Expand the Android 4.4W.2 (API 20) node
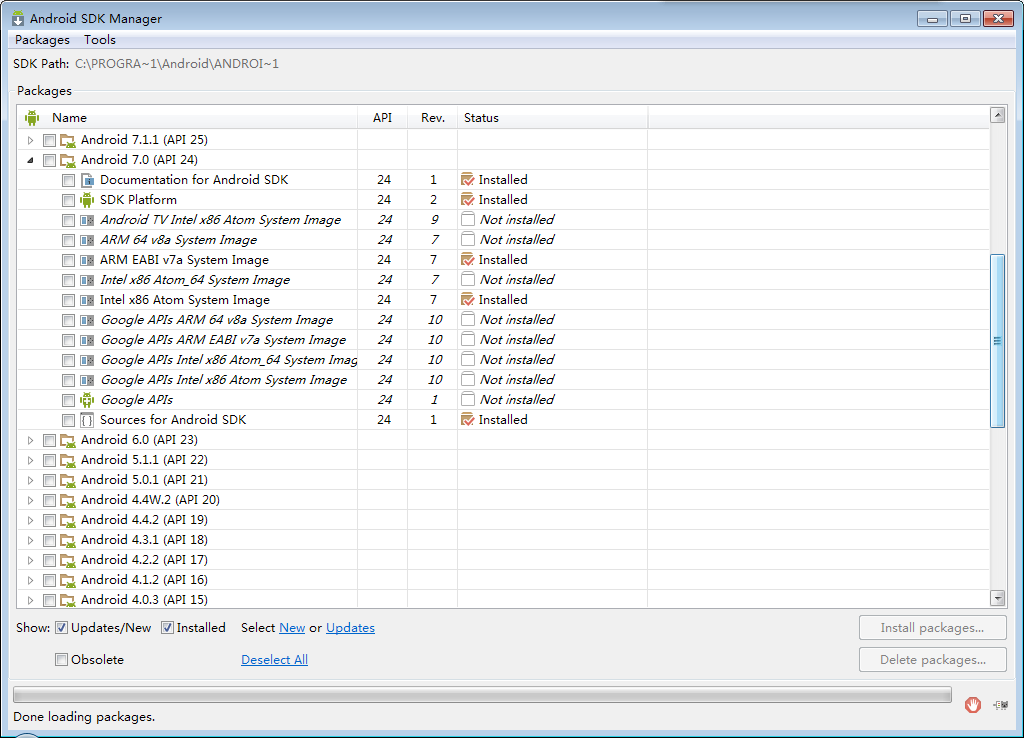Screen dimensions: 1024x738 pyautogui.click(x=30, y=501)
